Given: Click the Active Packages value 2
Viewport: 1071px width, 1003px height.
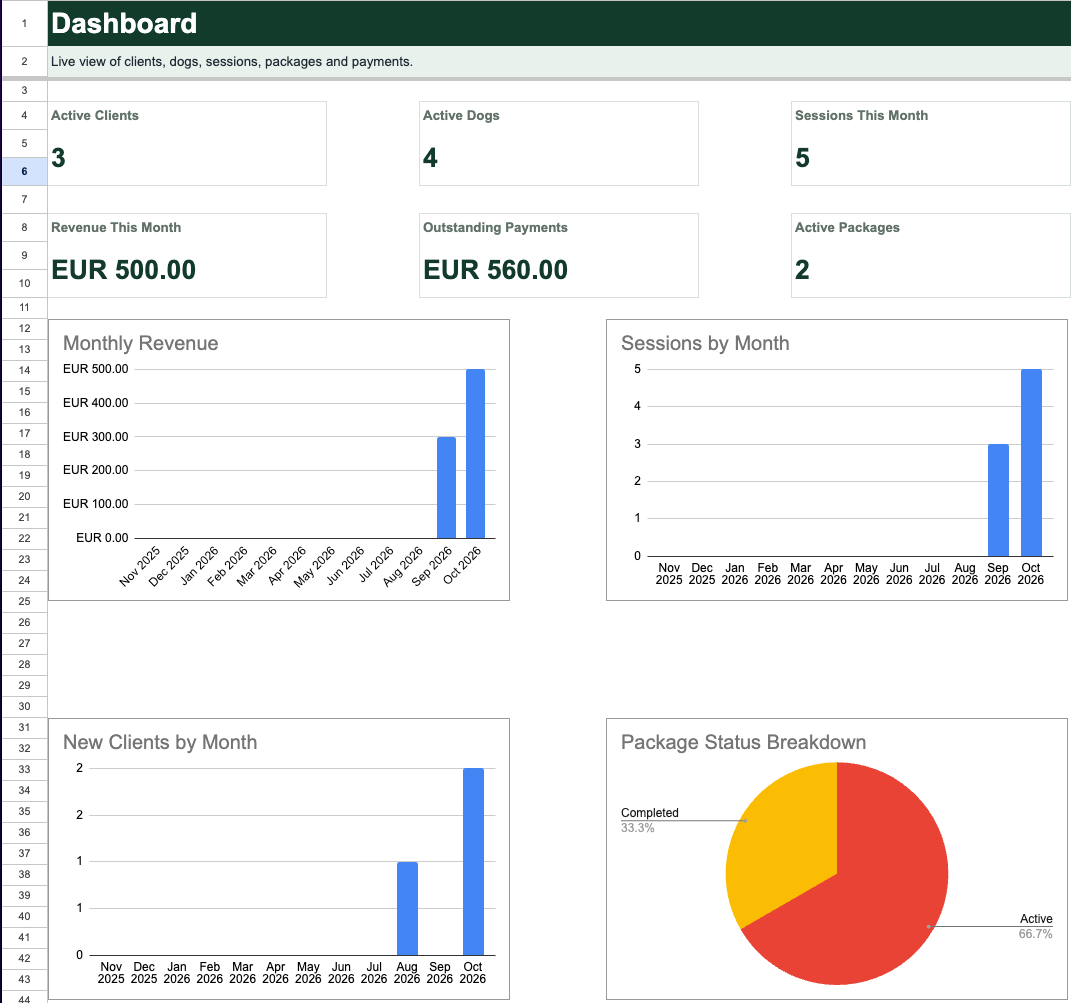Looking at the screenshot, I should pyautogui.click(x=803, y=270).
